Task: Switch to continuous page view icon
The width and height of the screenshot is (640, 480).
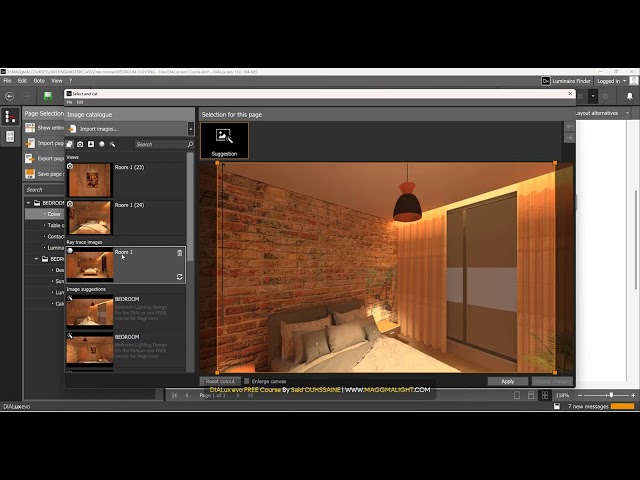Action: (531, 395)
